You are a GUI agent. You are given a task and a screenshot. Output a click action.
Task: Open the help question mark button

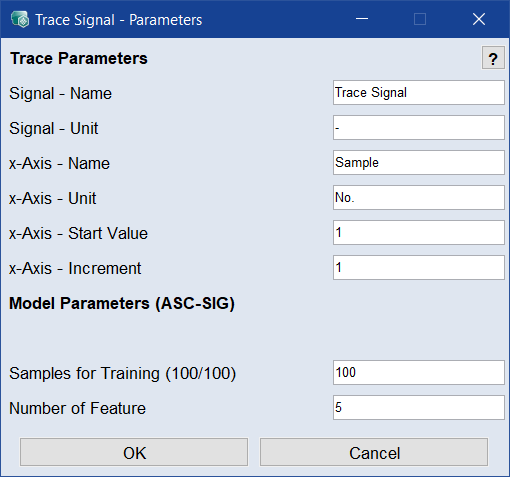pos(493,58)
